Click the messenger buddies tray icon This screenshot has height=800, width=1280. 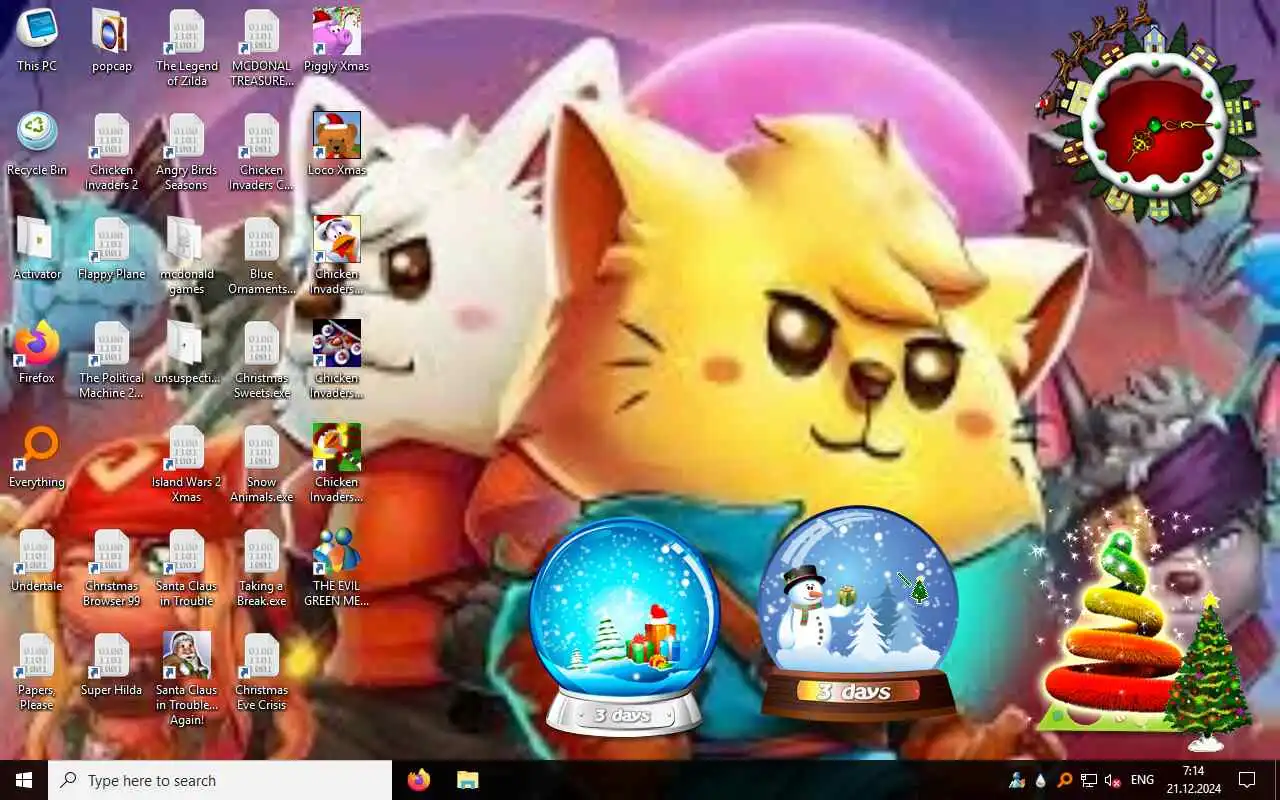(x=1018, y=780)
